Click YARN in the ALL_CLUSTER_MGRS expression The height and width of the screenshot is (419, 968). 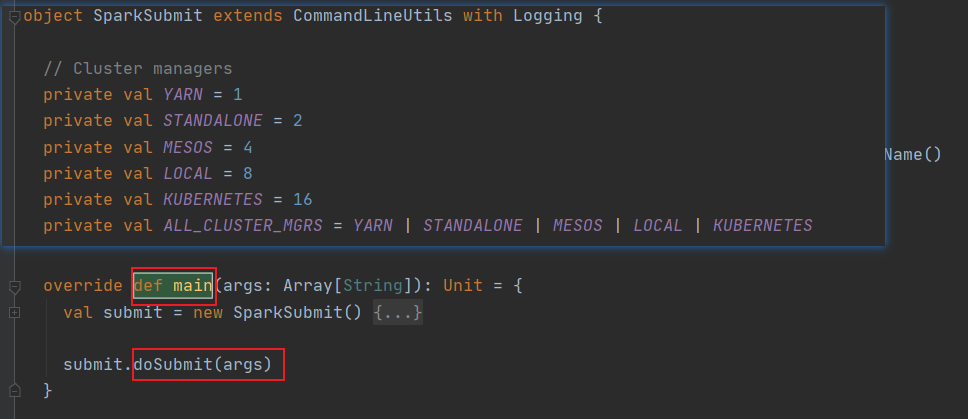[x=373, y=226]
